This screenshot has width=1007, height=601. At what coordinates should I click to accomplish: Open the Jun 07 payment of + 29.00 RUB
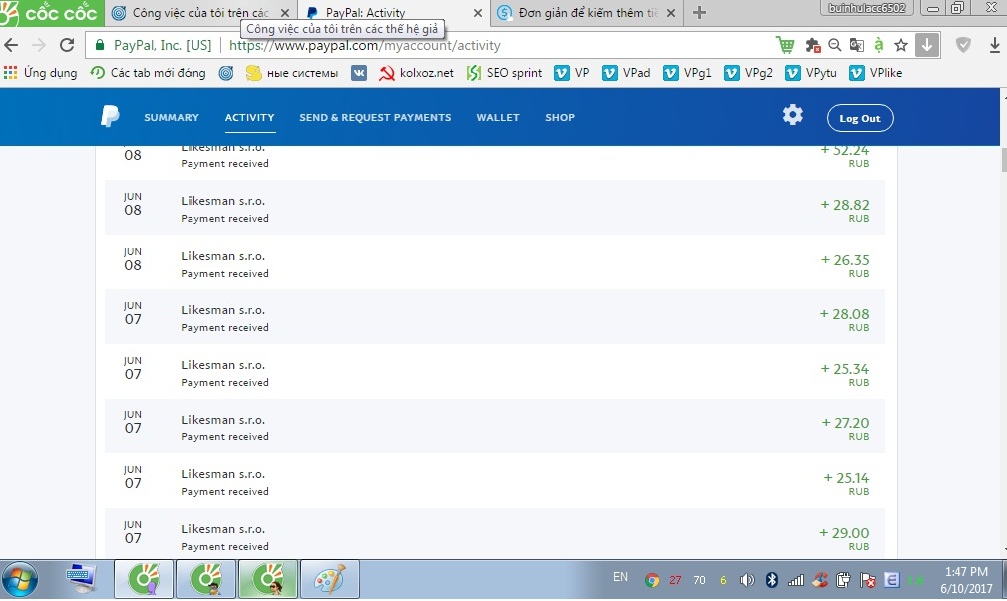[495, 534]
